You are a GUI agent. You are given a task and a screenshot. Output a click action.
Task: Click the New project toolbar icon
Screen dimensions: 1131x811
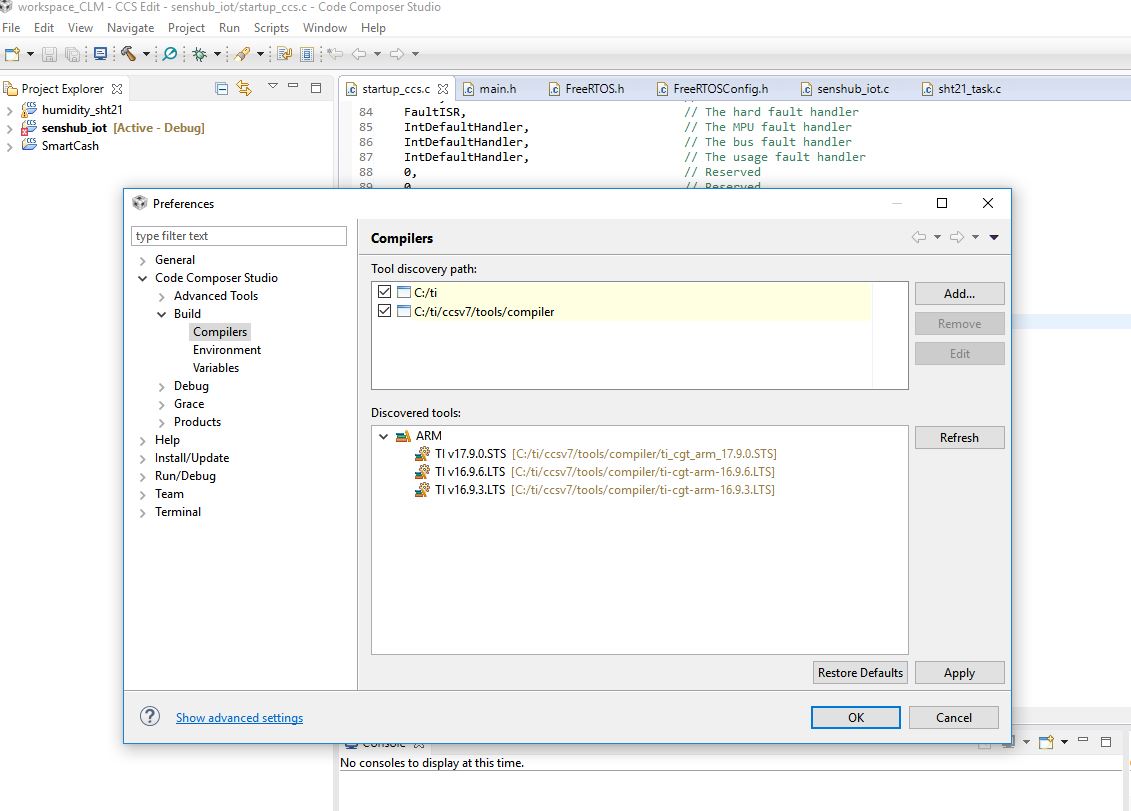(12, 54)
